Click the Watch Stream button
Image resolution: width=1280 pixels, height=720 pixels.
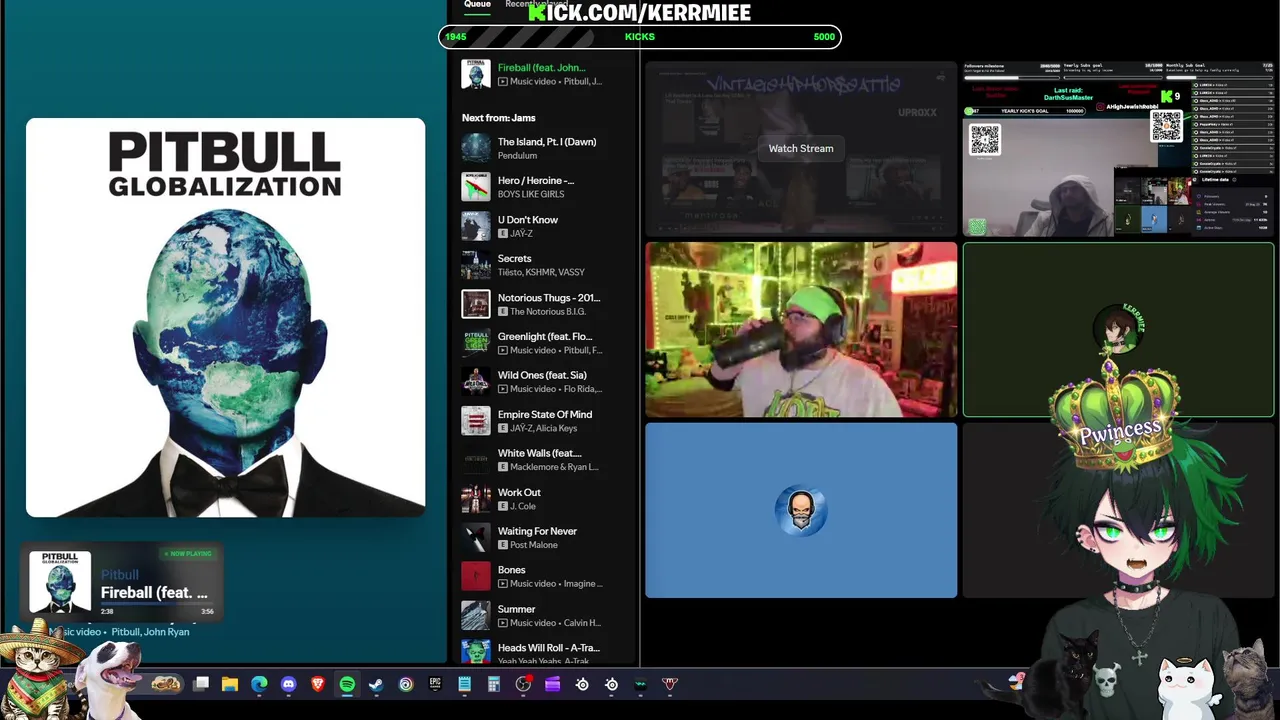point(801,148)
